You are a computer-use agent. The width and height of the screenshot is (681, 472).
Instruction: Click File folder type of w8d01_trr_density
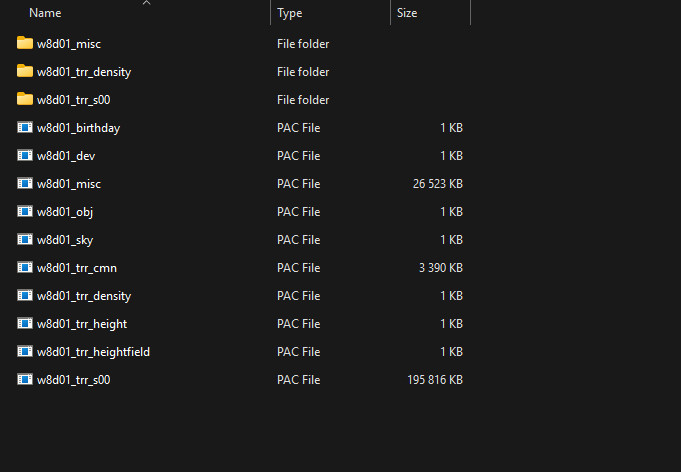point(303,72)
